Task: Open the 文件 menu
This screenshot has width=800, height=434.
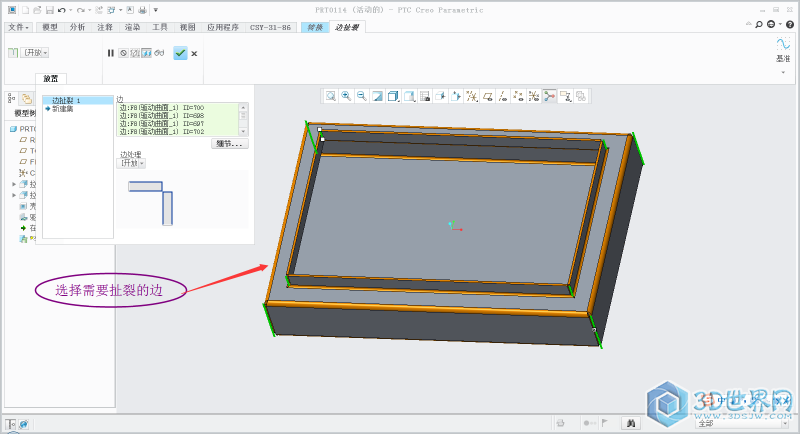Action: pyautogui.click(x=18, y=27)
